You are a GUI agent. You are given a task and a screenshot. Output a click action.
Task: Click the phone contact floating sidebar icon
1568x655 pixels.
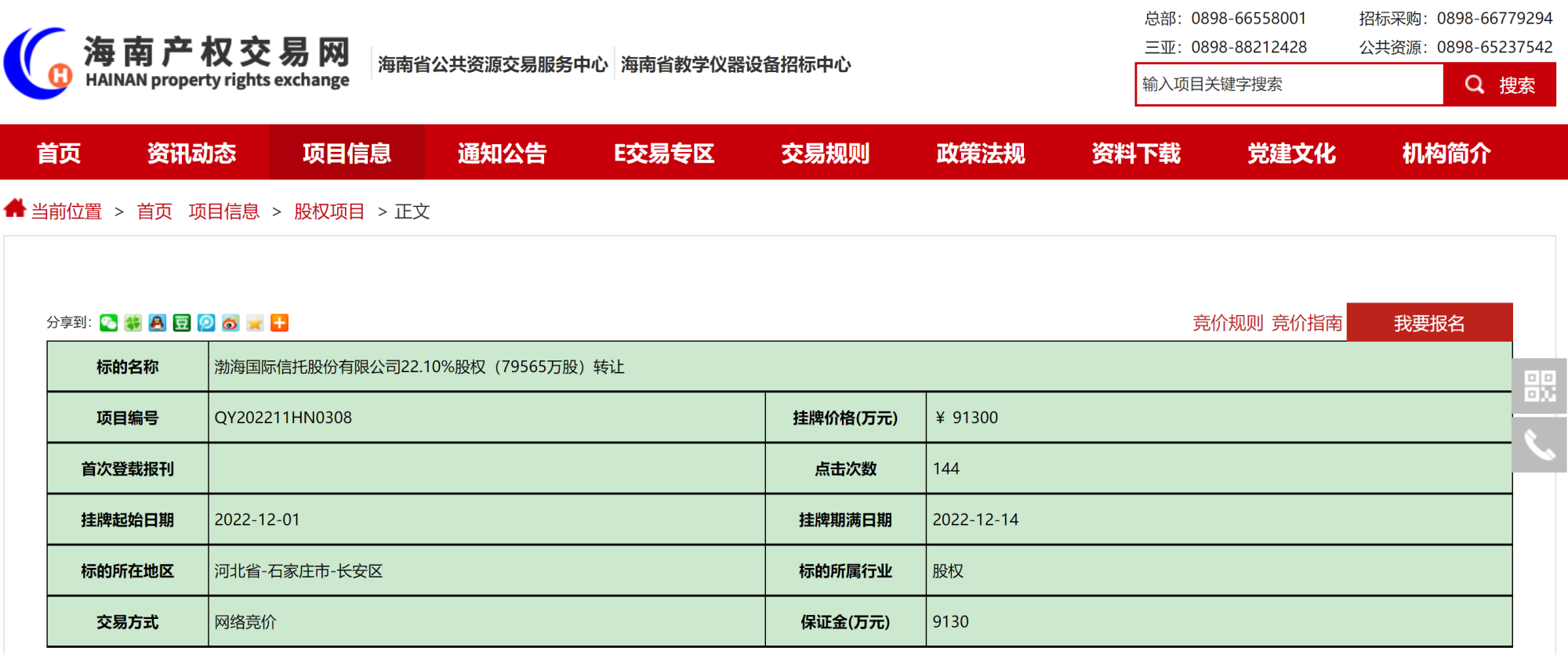tap(1540, 445)
